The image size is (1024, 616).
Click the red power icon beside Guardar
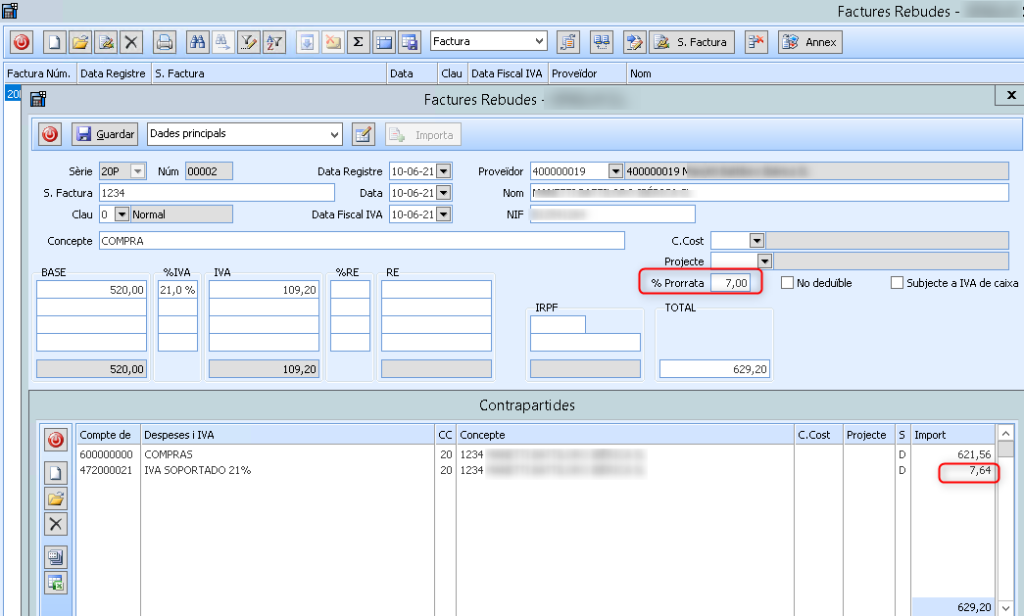coord(50,134)
